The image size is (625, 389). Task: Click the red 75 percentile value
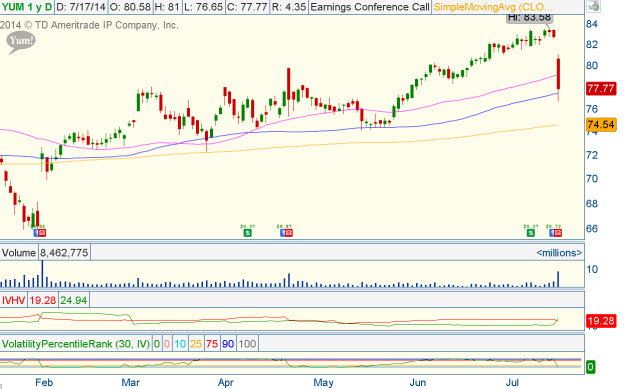[x=212, y=344]
